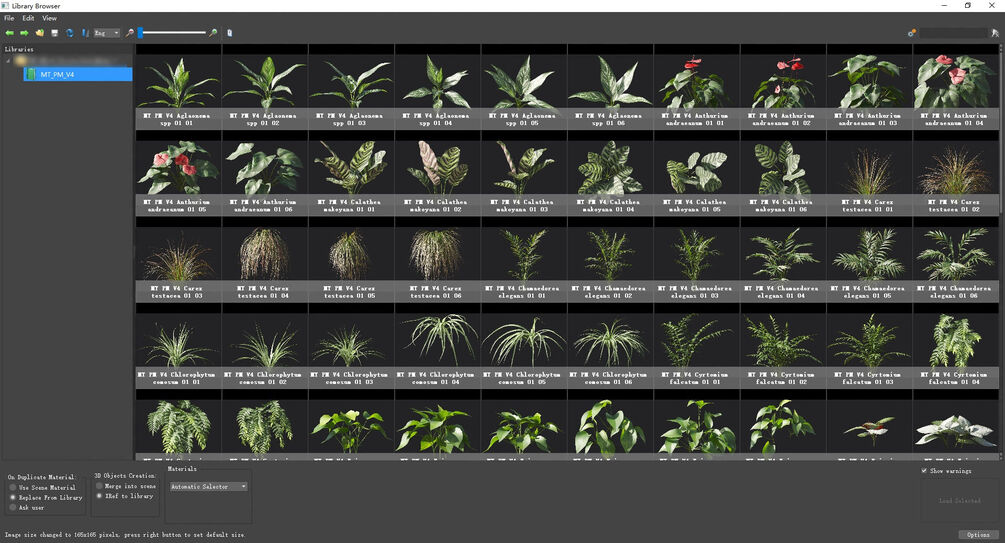This screenshot has height=543, width=1005.
Task: Select Carex testacea 01 06 thumbnail
Action: (437, 260)
